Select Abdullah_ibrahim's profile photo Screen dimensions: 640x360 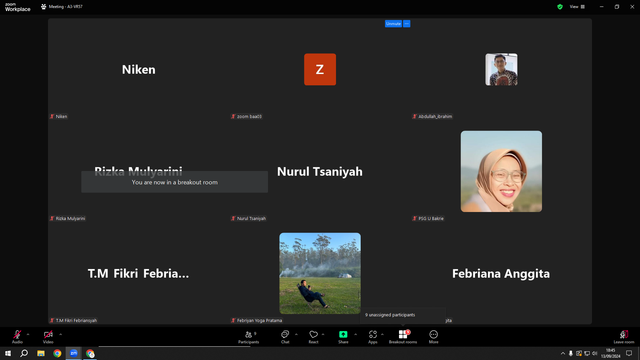point(501,69)
